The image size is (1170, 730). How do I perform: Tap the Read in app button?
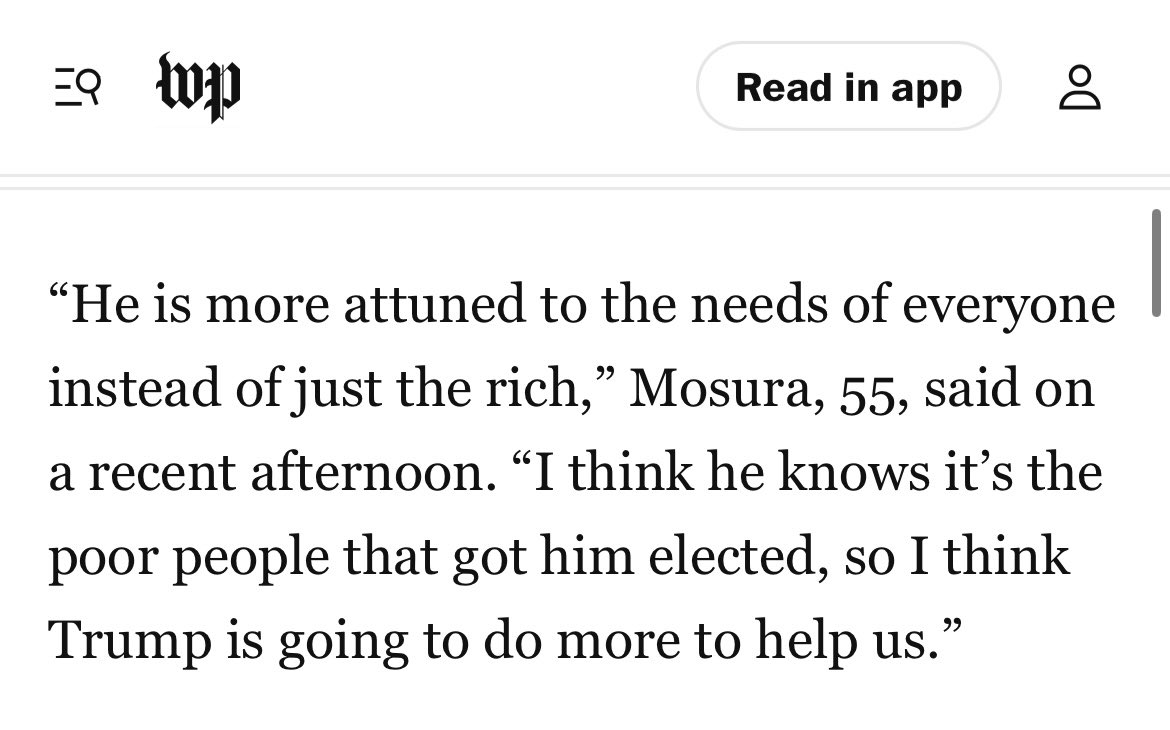point(848,87)
